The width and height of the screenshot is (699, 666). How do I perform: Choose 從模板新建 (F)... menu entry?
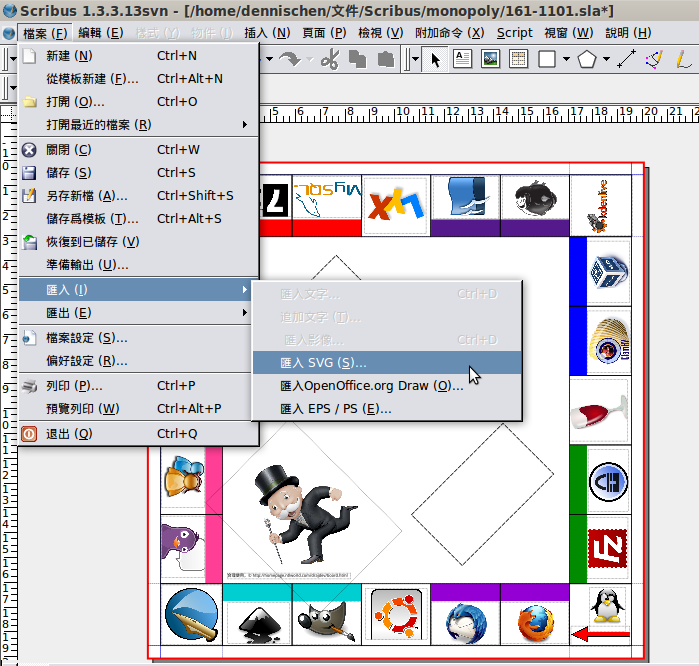(x=138, y=79)
